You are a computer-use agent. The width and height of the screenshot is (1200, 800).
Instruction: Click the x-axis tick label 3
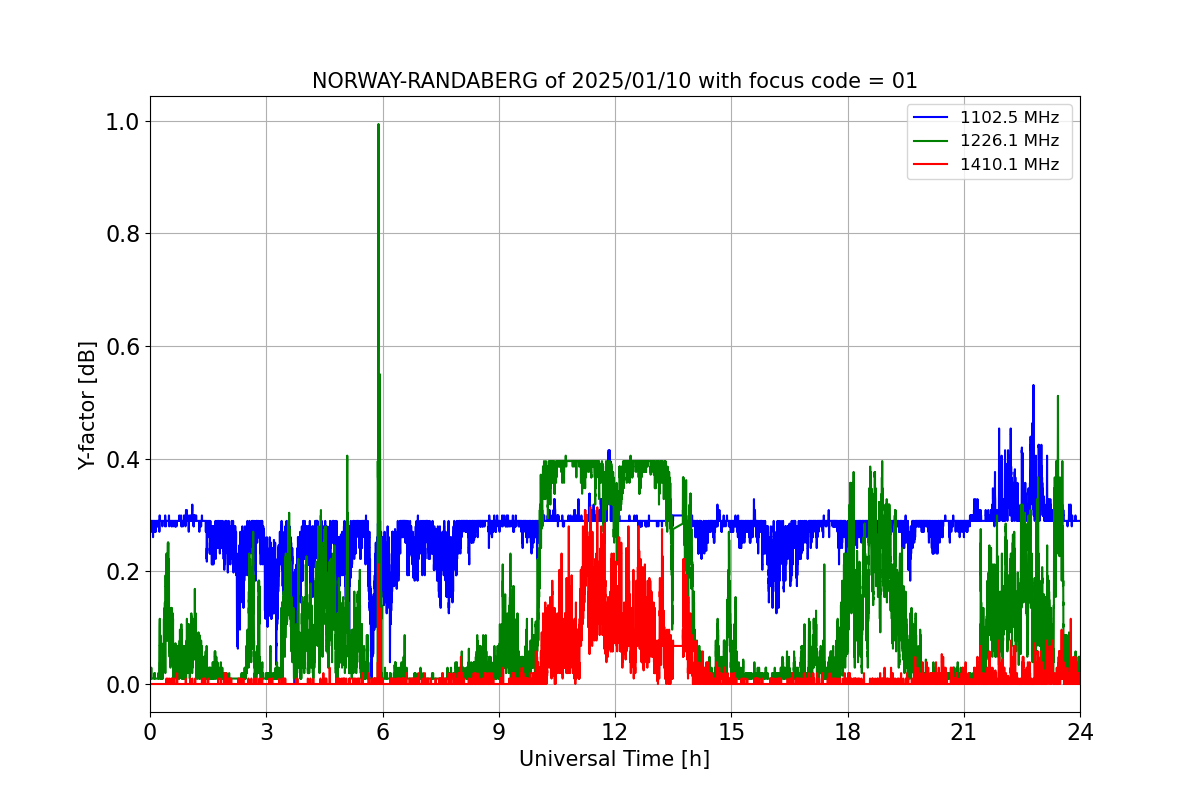[x=266, y=732]
